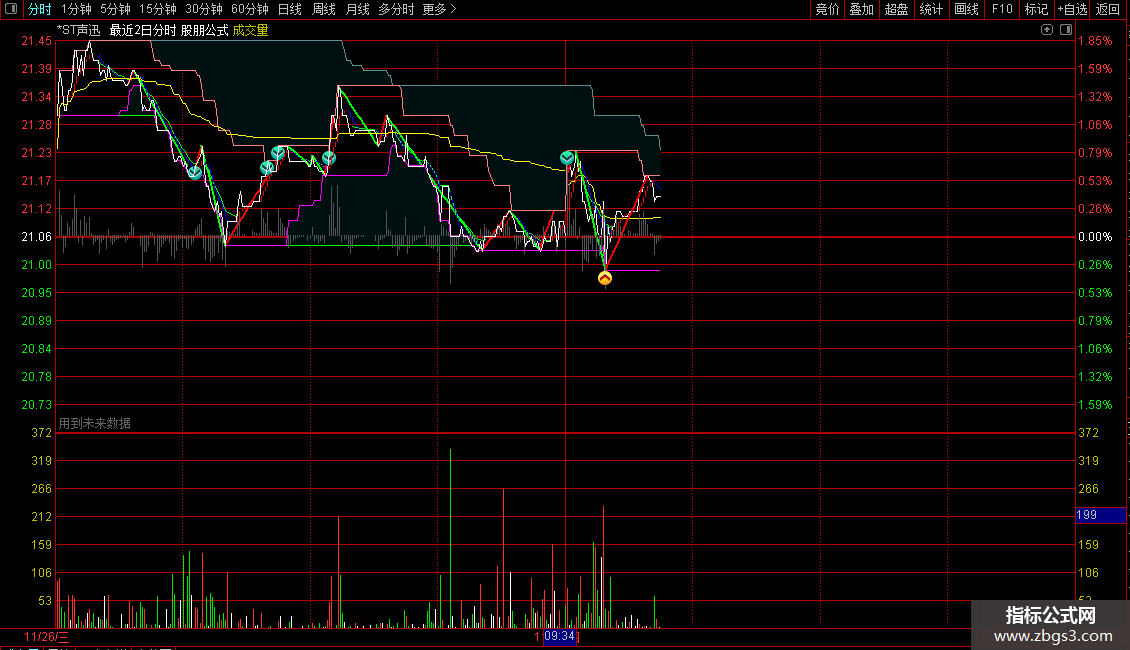The height and width of the screenshot is (650, 1130).
Task: Click the 11/26/三 date label
Action: pos(46,637)
